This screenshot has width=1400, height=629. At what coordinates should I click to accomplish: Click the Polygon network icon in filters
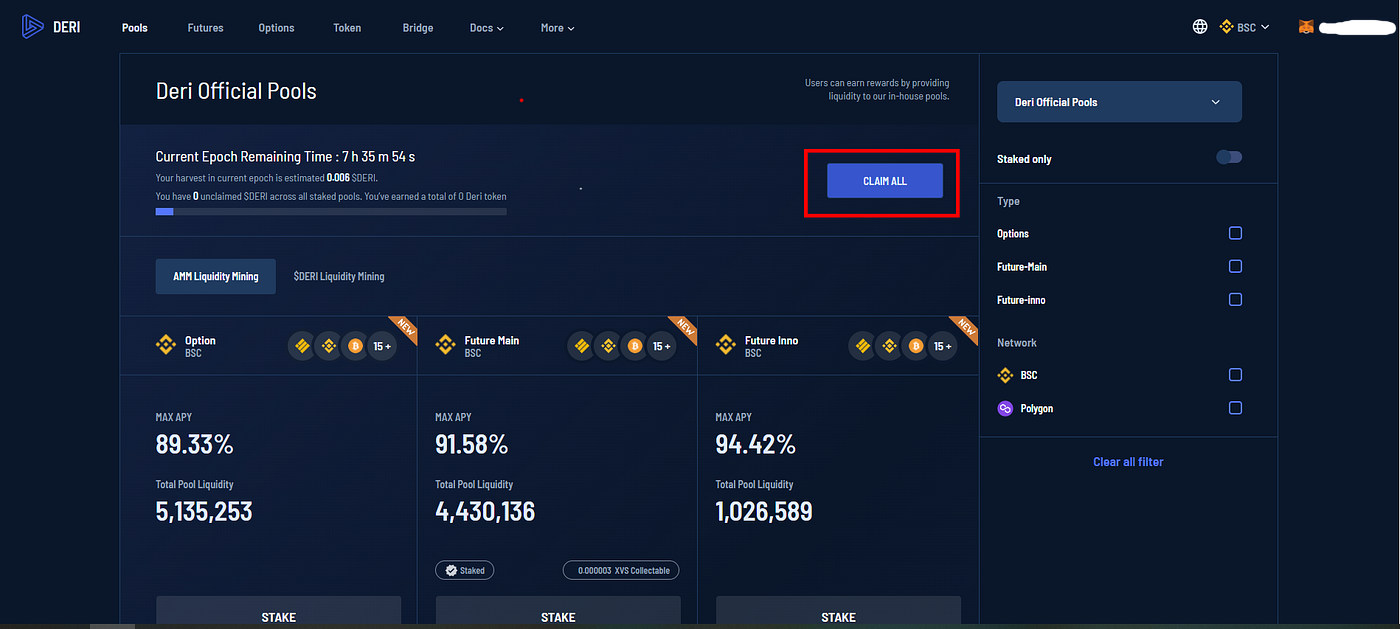(1005, 408)
